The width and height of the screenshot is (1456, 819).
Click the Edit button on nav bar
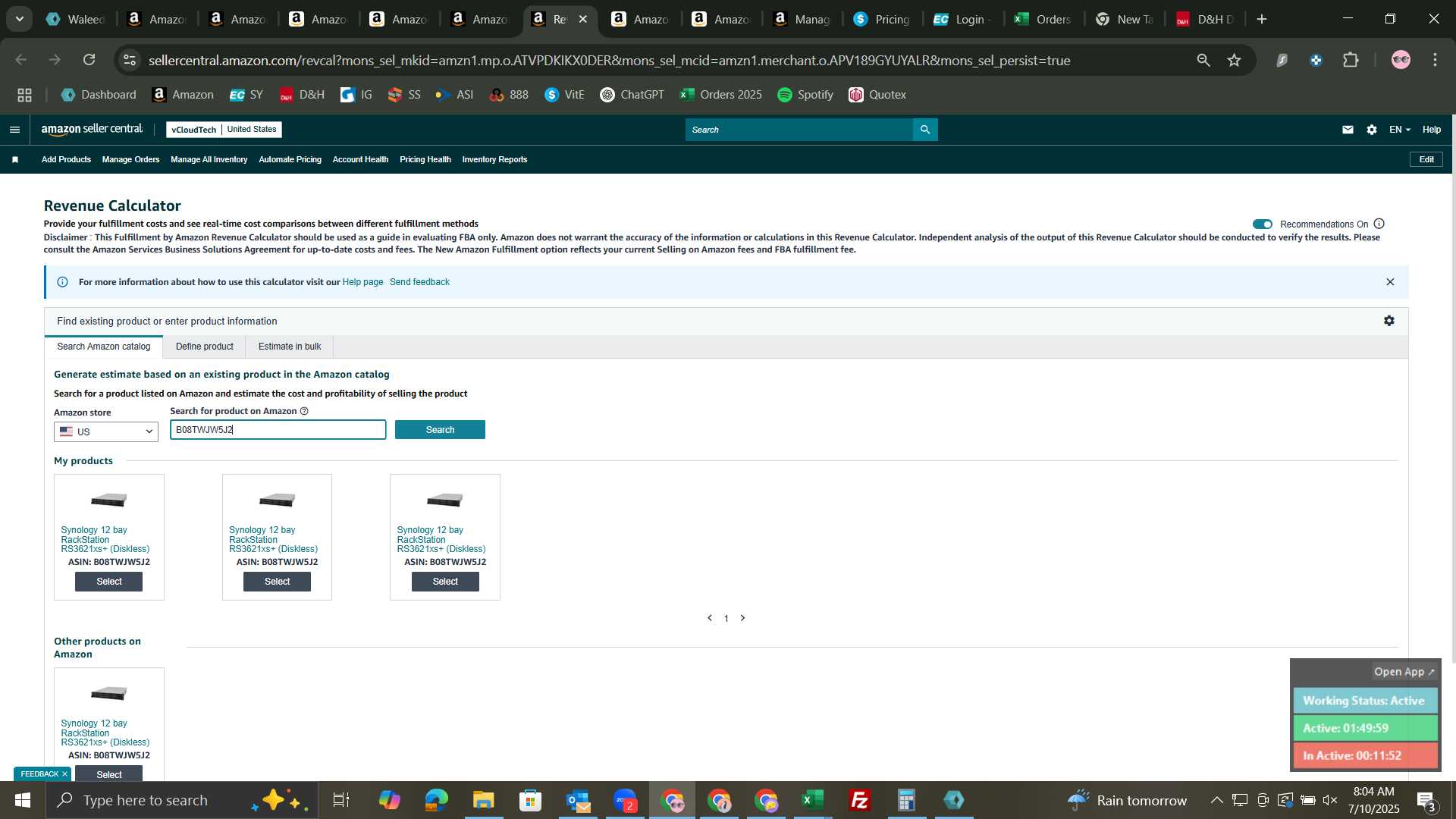click(1426, 159)
